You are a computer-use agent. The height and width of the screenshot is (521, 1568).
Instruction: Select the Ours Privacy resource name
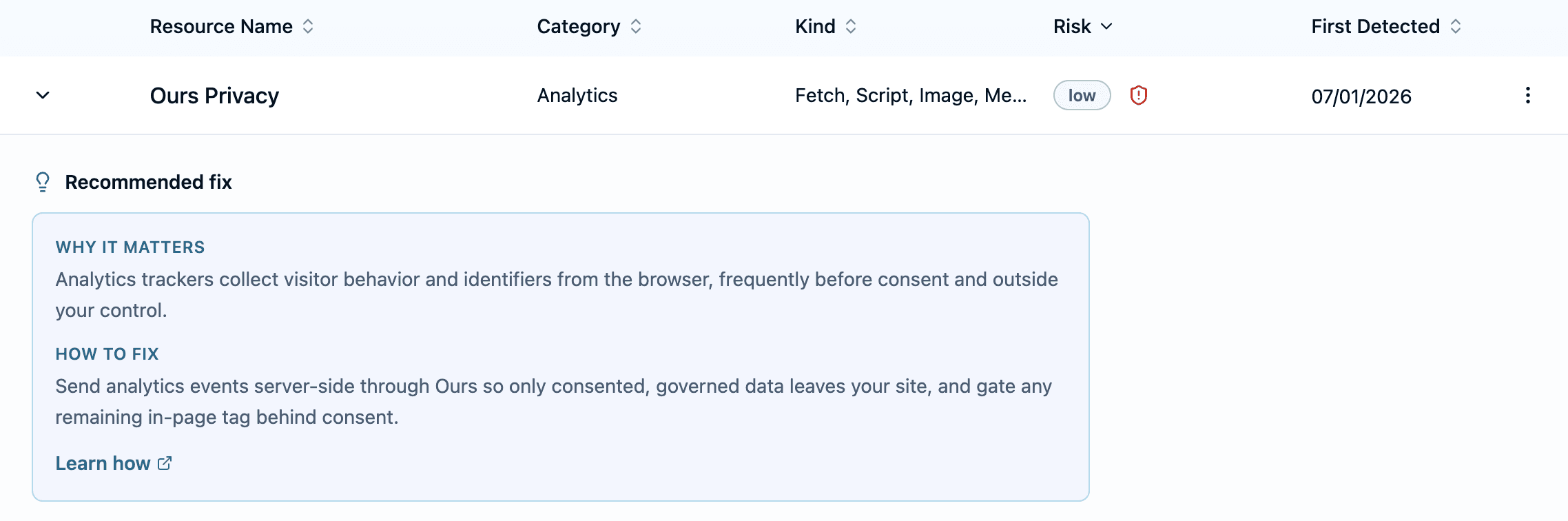pyautogui.click(x=214, y=95)
